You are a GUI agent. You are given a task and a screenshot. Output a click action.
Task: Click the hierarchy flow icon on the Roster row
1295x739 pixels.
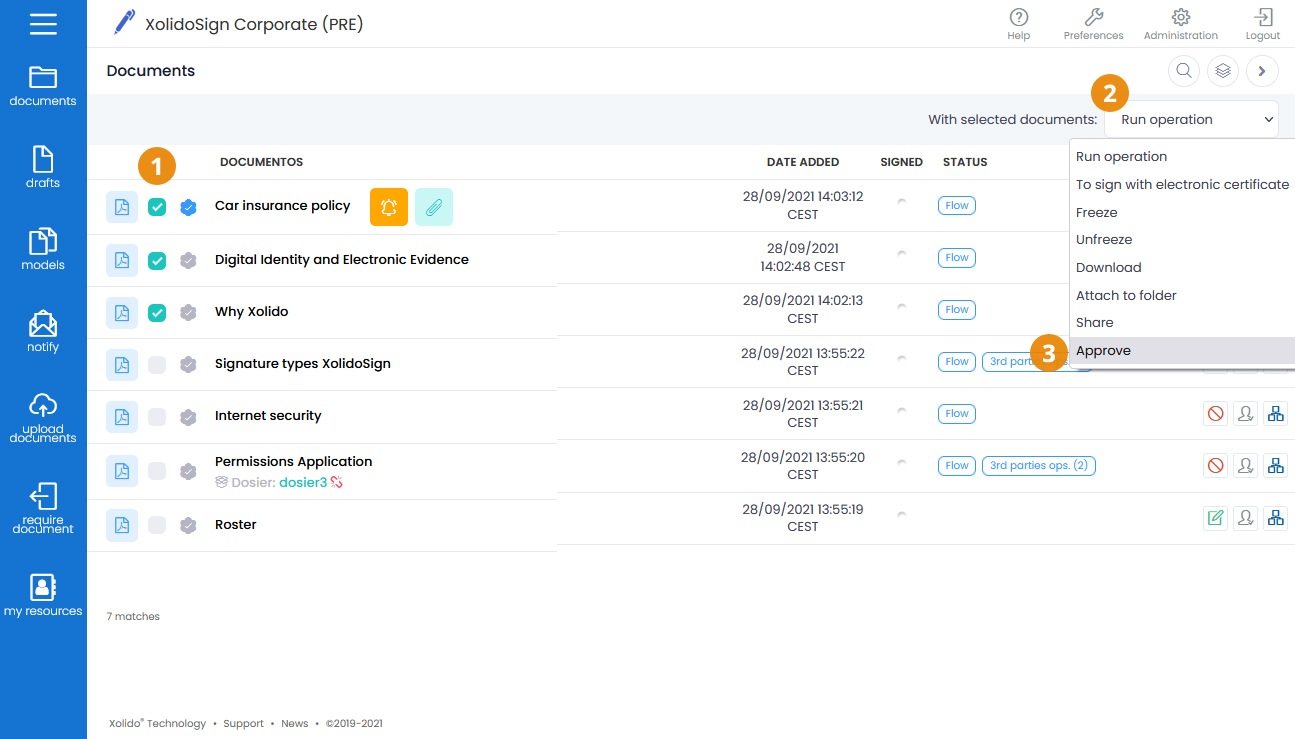pos(1275,517)
